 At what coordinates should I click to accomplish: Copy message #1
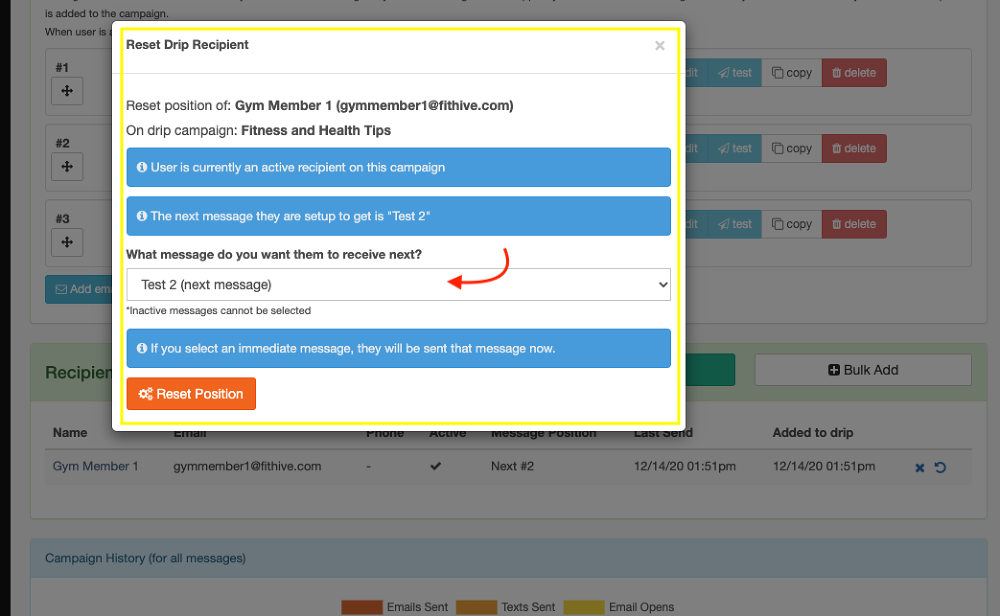(790, 73)
